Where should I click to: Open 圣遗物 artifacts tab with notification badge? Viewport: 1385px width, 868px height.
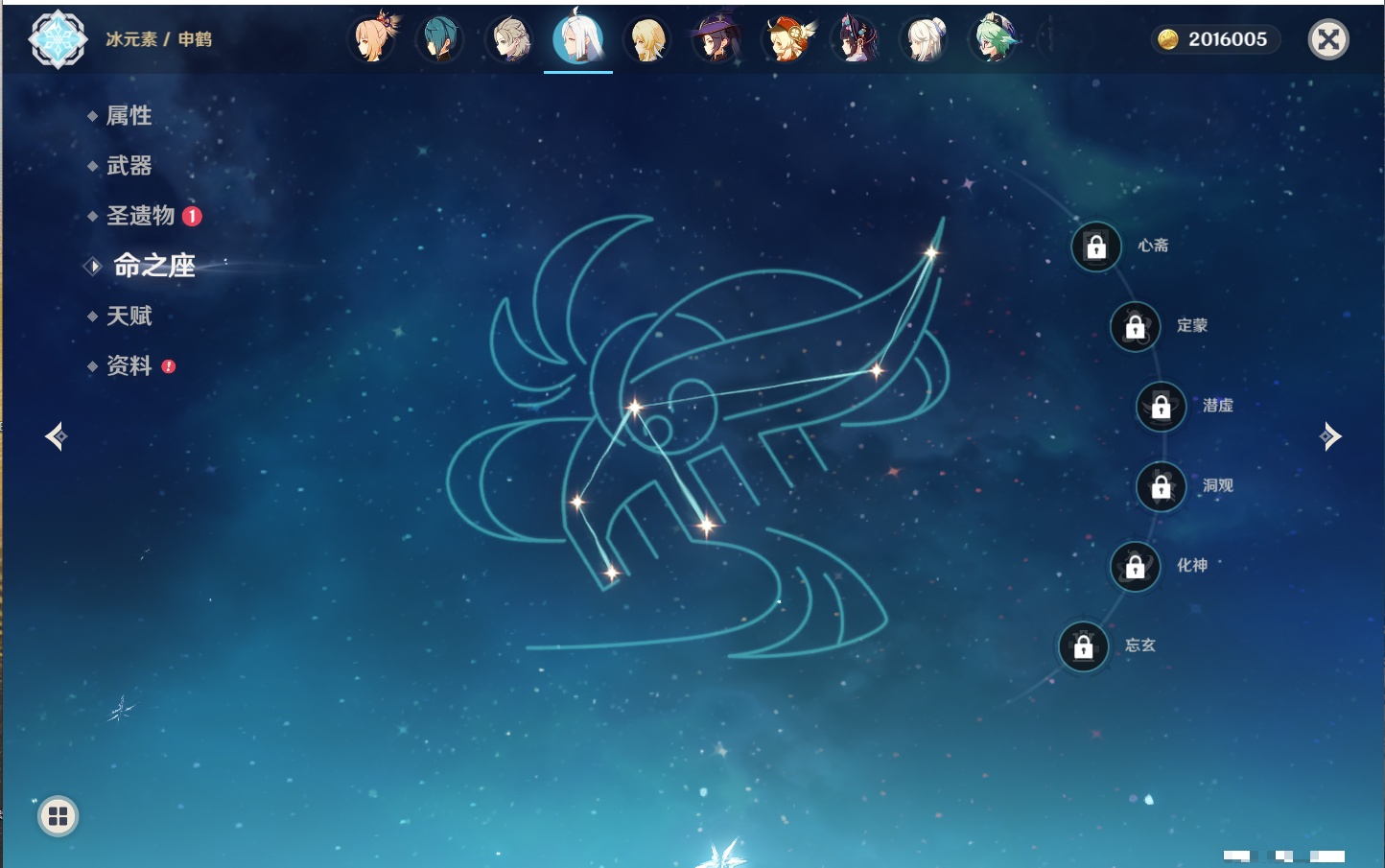click(140, 216)
